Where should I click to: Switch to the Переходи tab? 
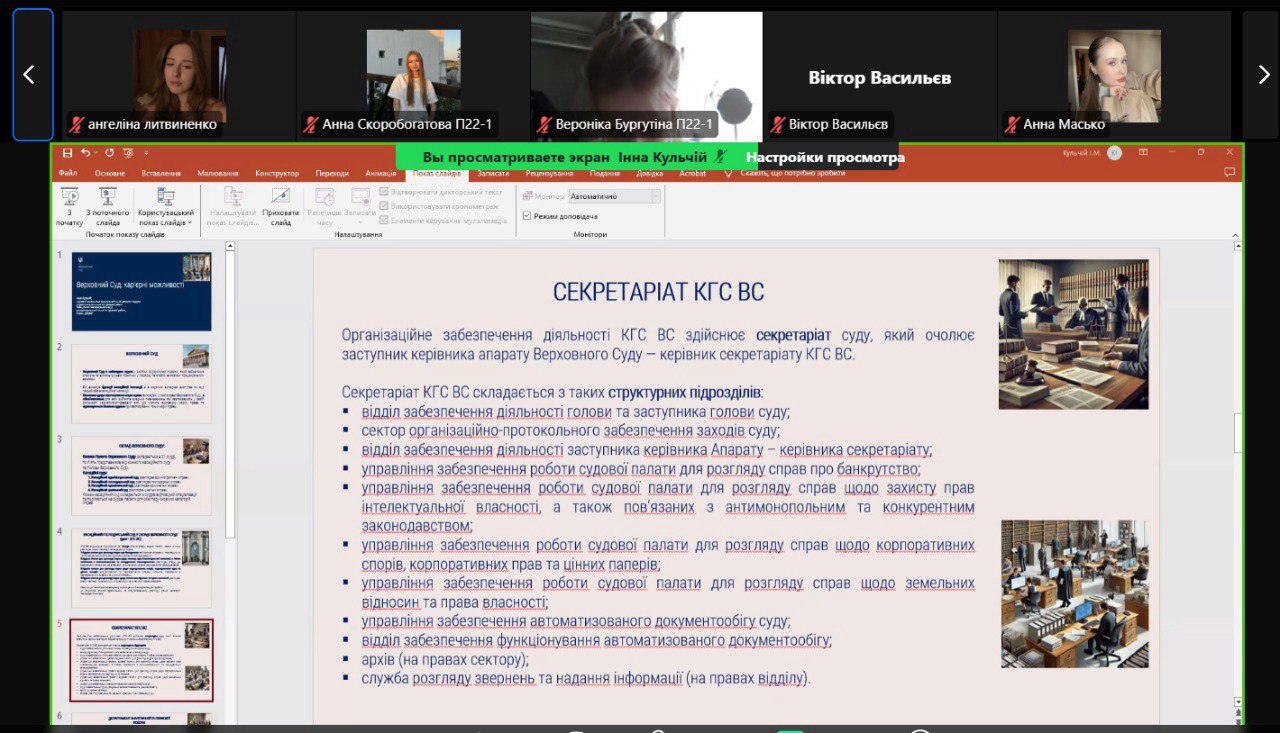click(332, 173)
